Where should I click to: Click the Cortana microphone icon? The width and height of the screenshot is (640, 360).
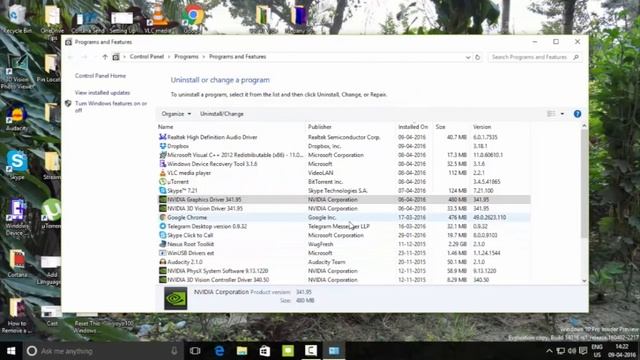[174, 351]
